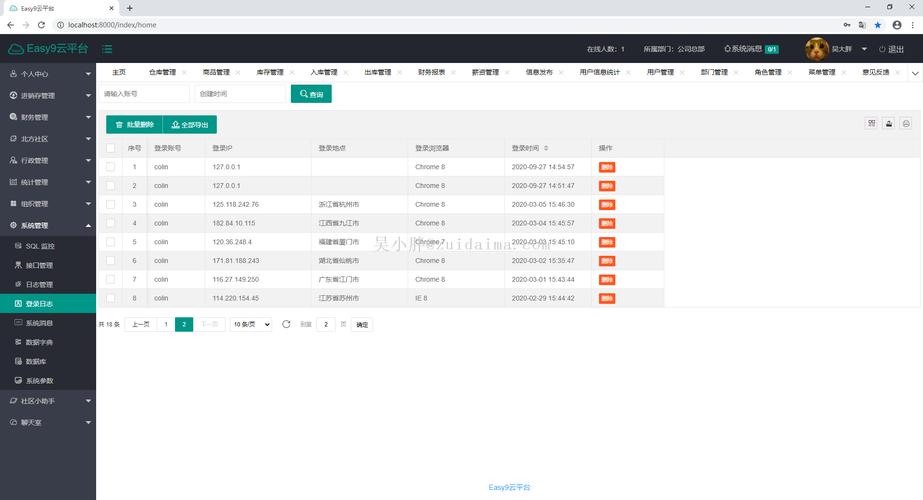Open the 10 条/页 page size dropdown
The image size is (923, 500).
[x=251, y=324]
